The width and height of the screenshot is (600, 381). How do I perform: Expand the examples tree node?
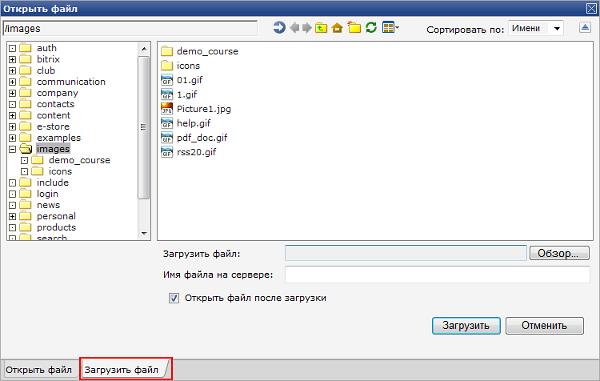(12, 138)
